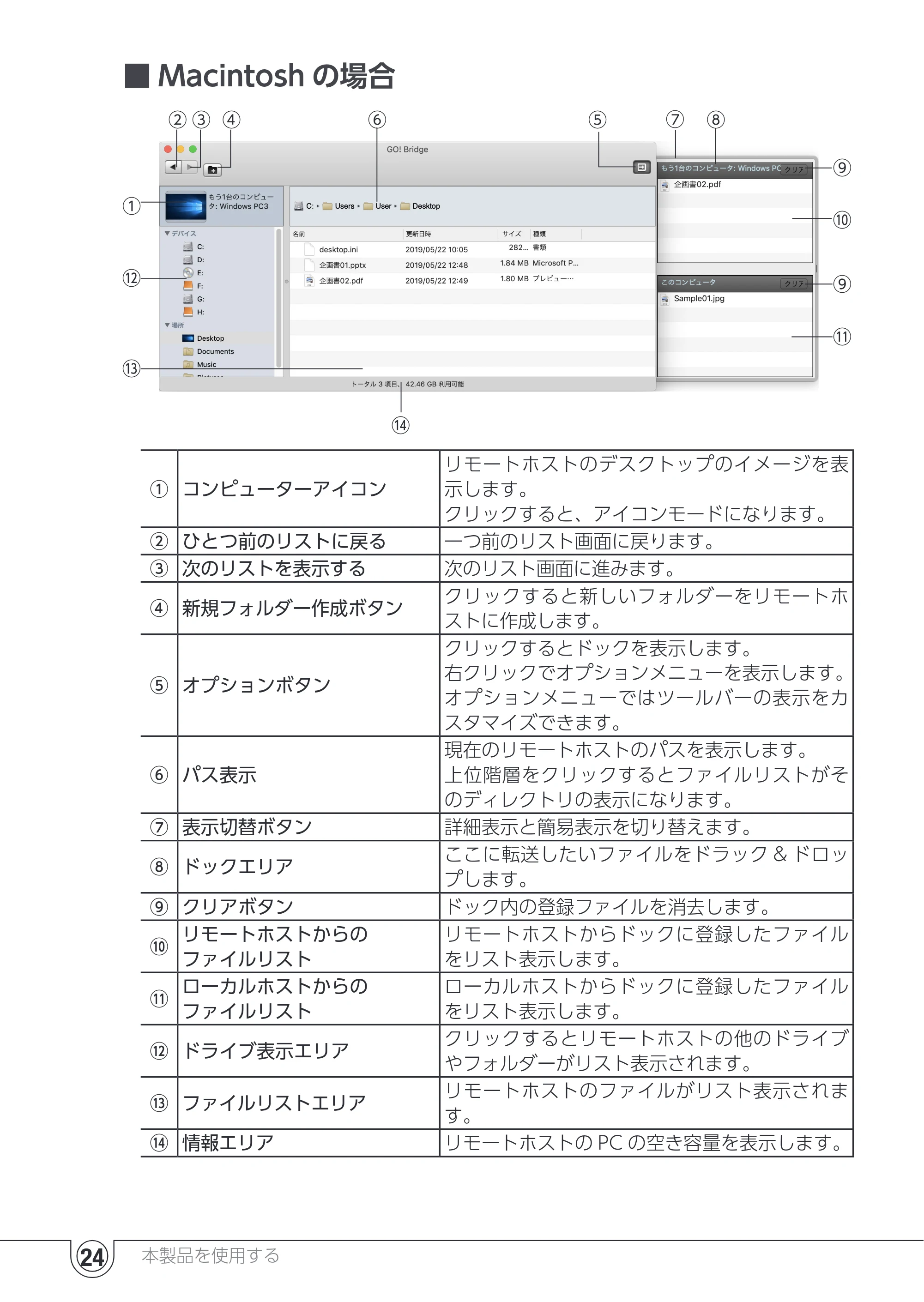Sort files by the 名前 column
Viewport: 924px width, 1302px height.
coord(346,234)
